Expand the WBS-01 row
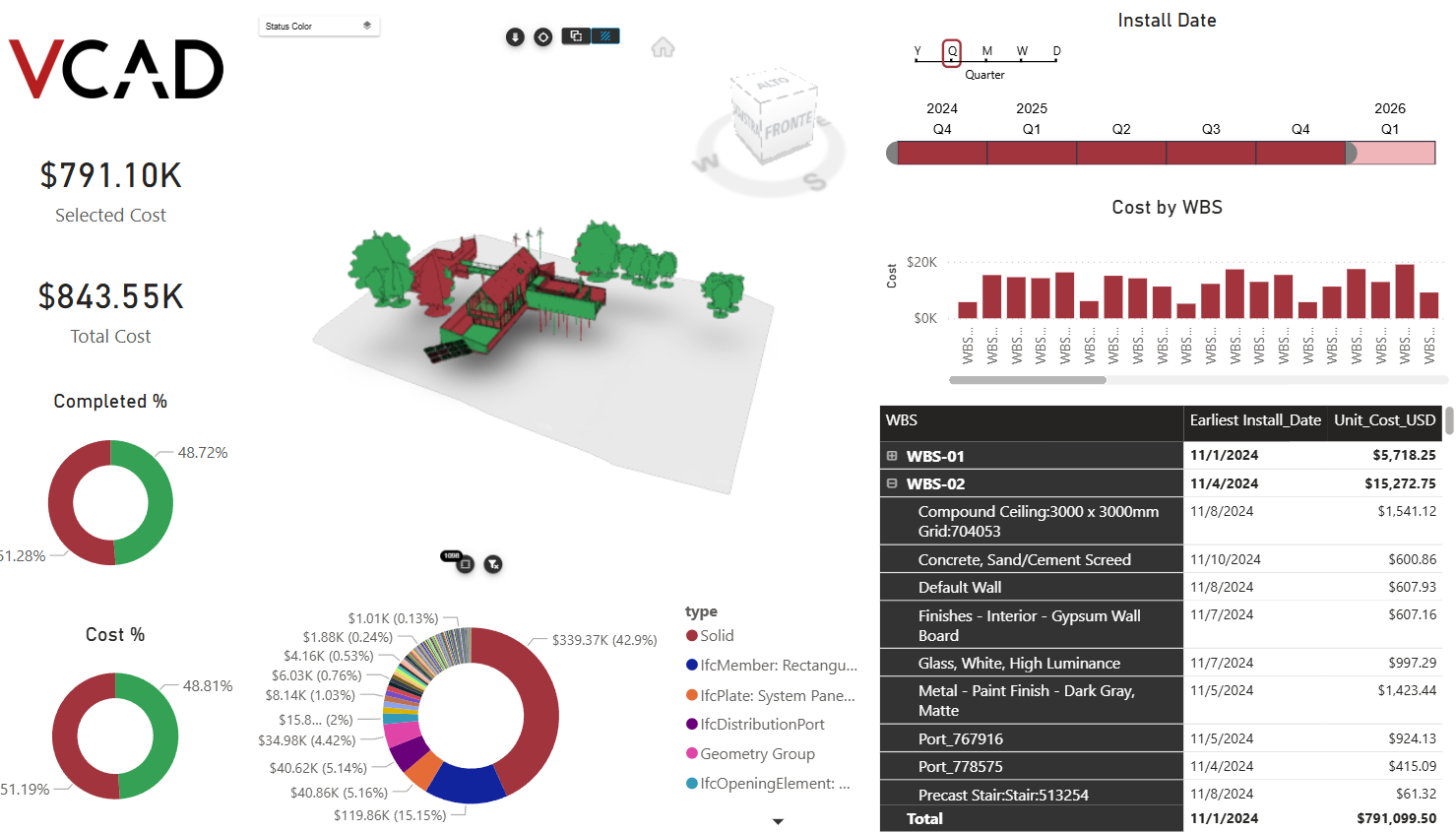The height and width of the screenshot is (832, 1456). point(892,456)
